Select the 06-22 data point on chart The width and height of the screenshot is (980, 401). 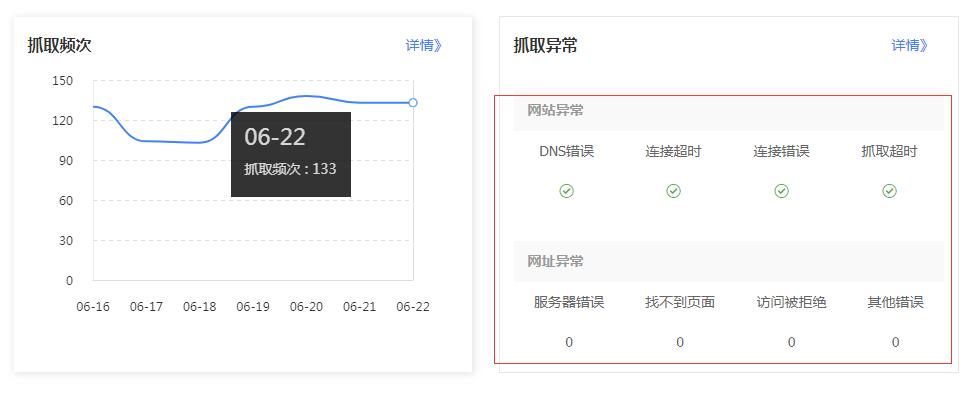412,102
